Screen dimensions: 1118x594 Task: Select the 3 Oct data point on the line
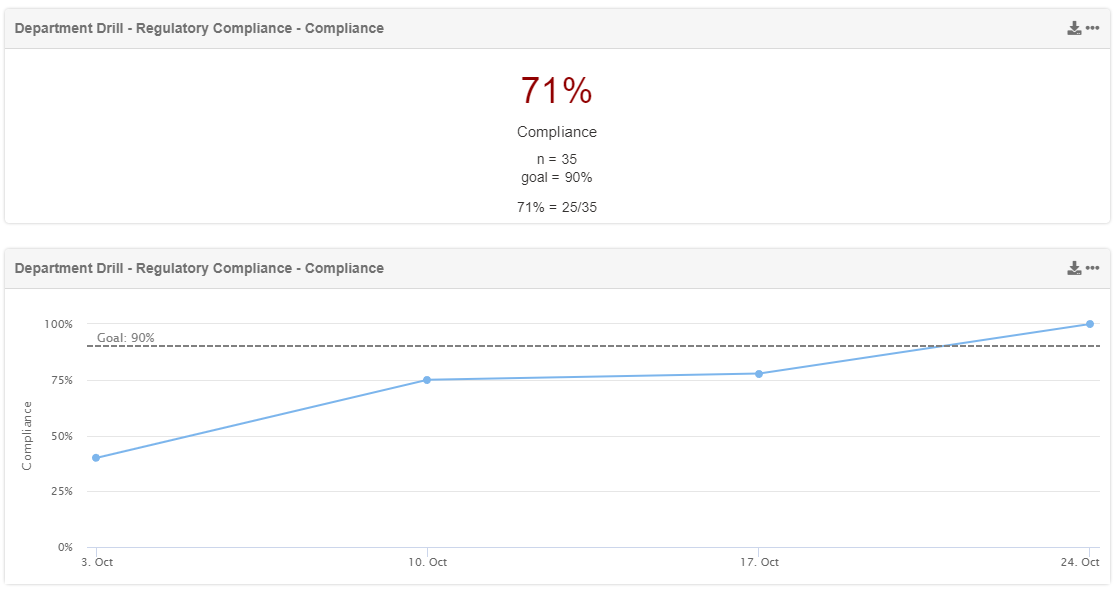pyautogui.click(x=96, y=458)
